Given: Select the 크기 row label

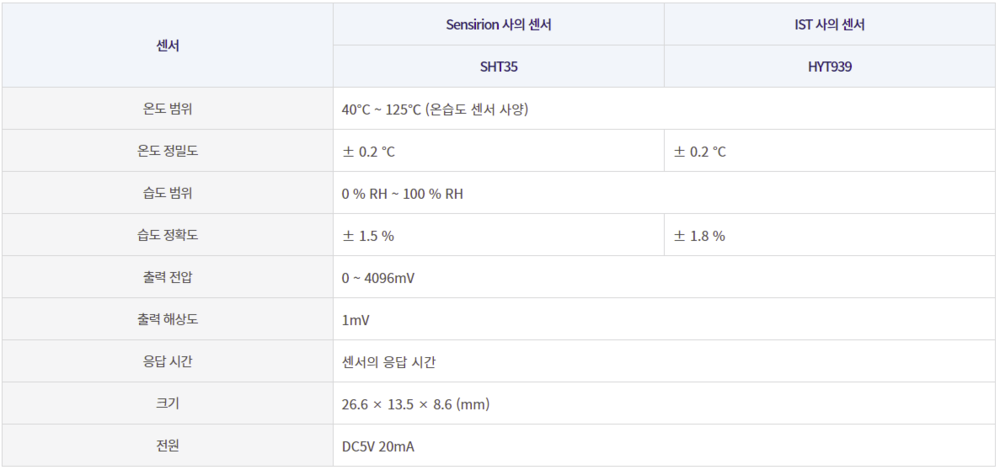Looking at the screenshot, I should point(167,404).
